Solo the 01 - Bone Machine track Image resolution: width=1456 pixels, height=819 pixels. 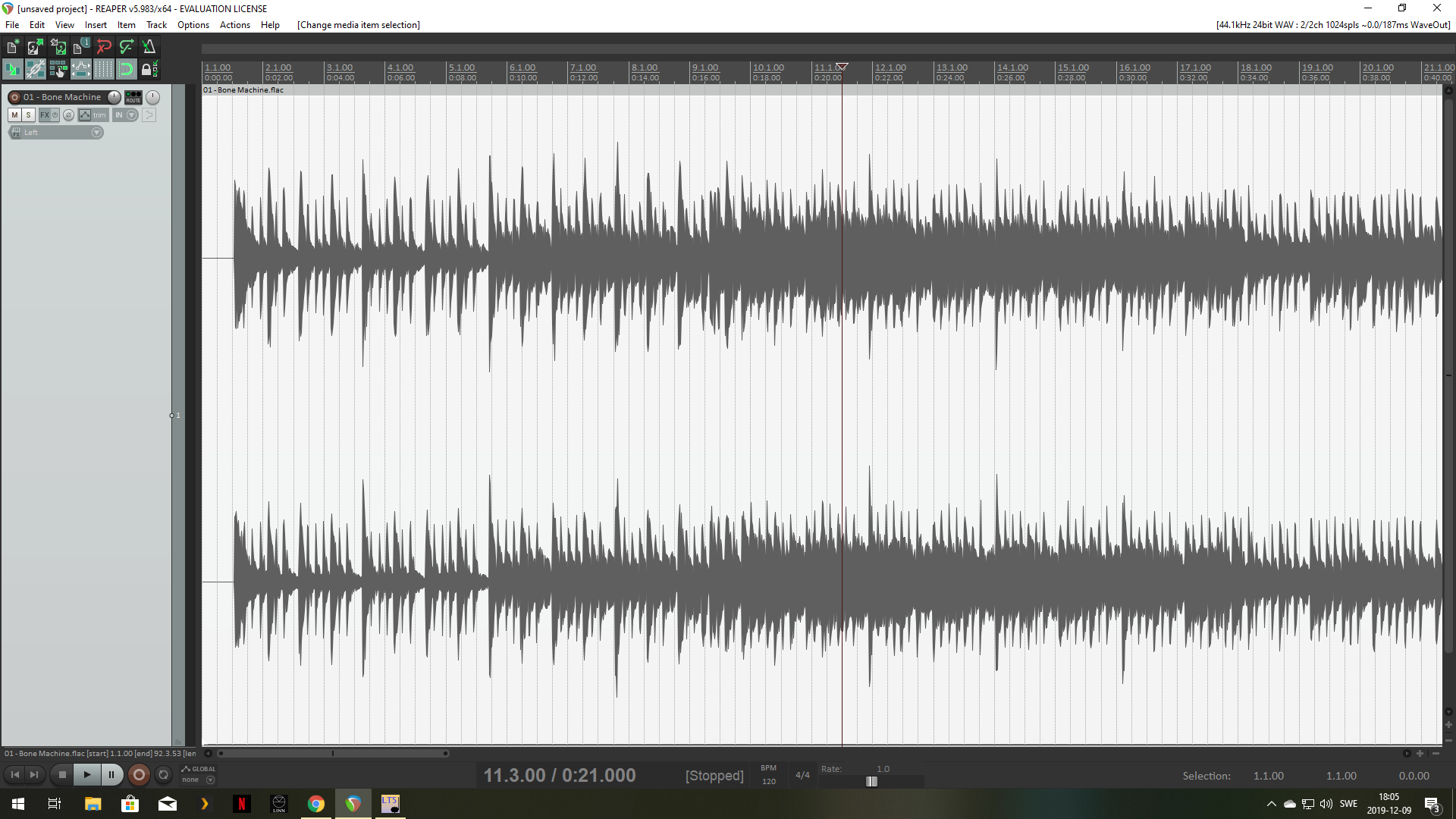(x=28, y=115)
